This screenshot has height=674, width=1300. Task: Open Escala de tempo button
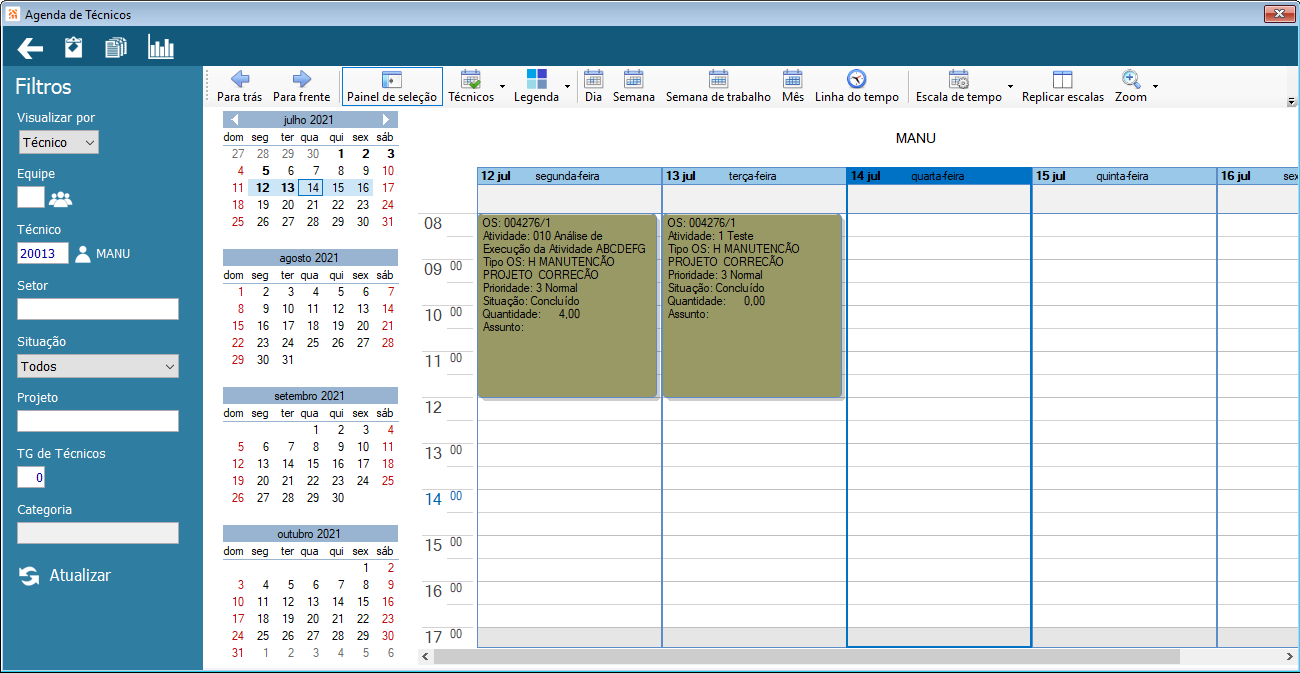[x=959, y=87]
